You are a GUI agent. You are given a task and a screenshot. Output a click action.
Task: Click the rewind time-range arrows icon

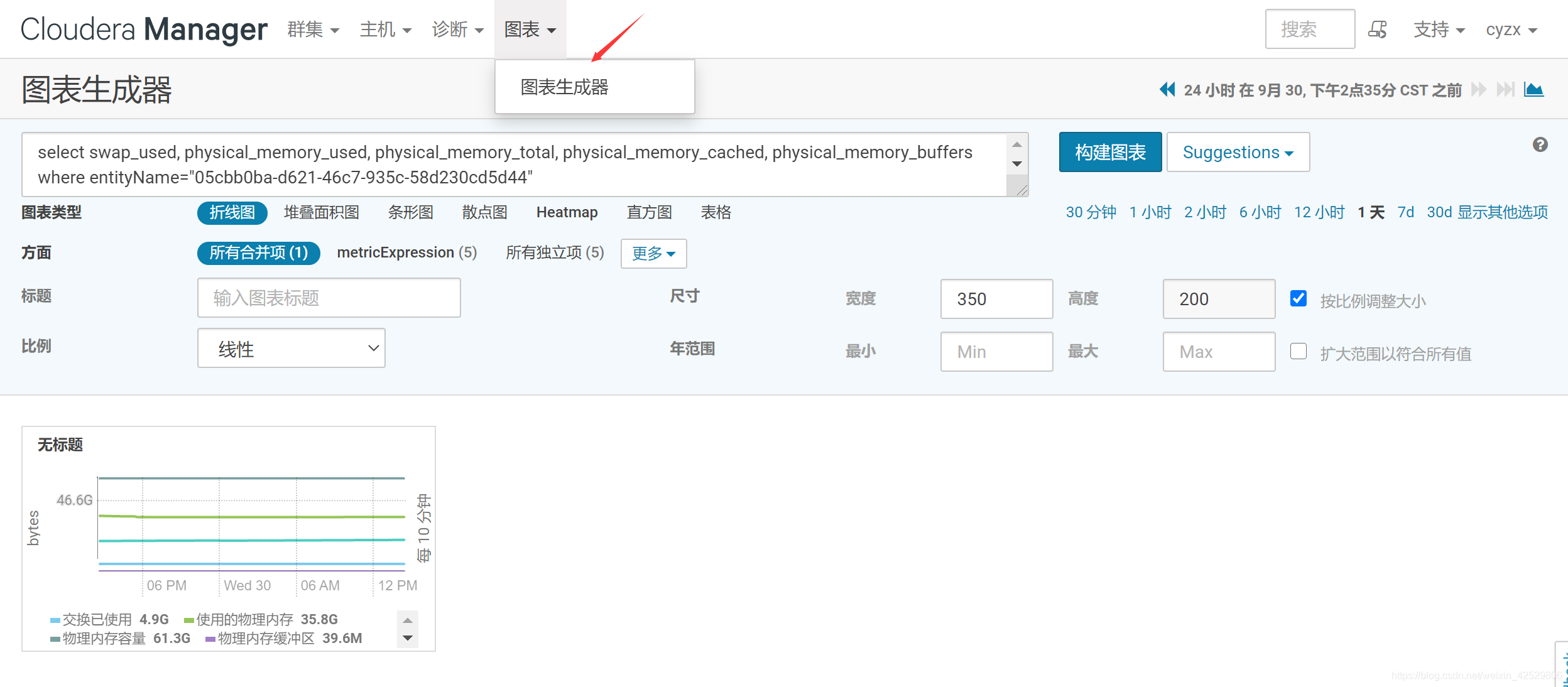pos(1167,89)
